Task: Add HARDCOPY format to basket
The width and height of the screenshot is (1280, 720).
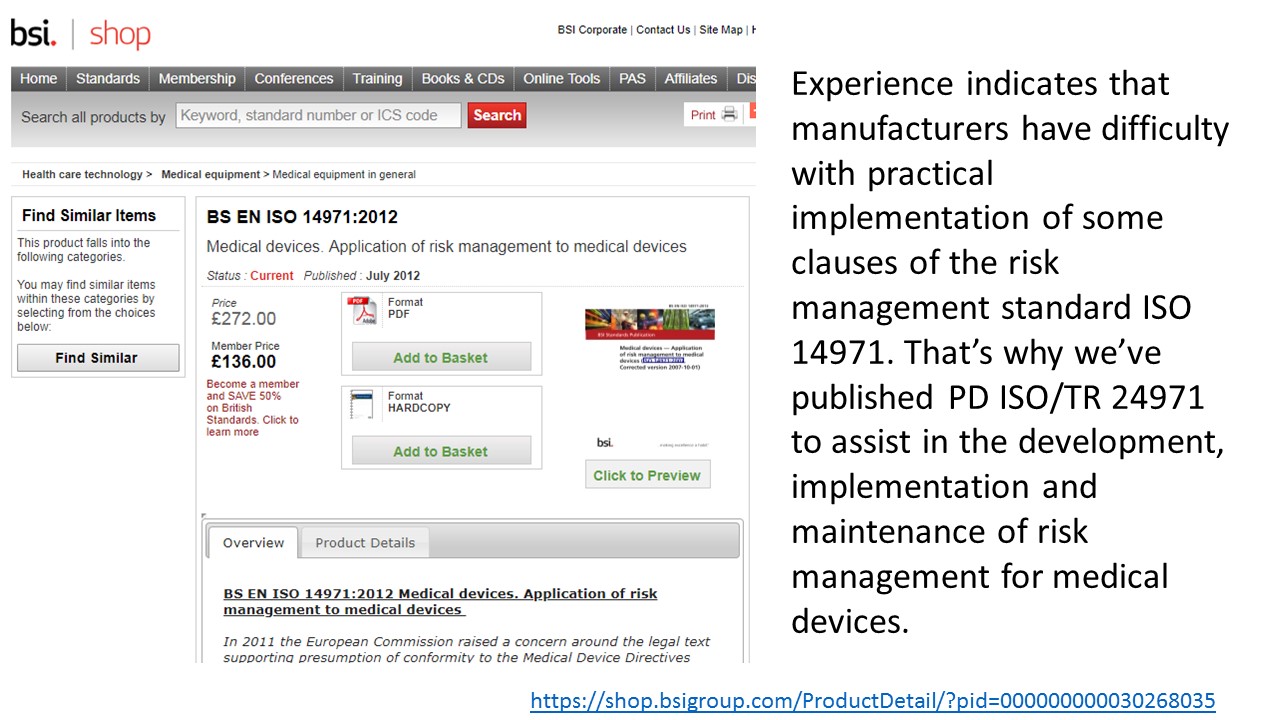Action: coord(441,451)
